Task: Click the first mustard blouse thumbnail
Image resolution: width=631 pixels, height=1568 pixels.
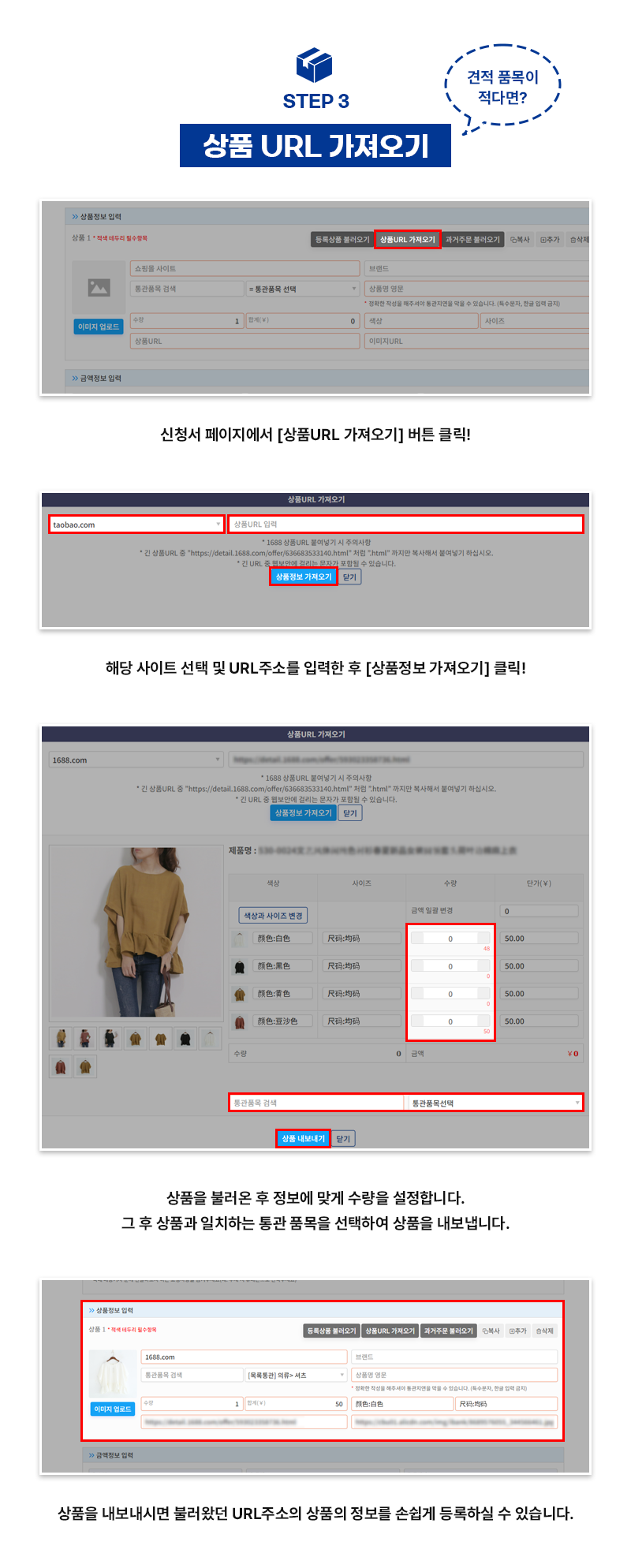Action: tap(61, 1038)
